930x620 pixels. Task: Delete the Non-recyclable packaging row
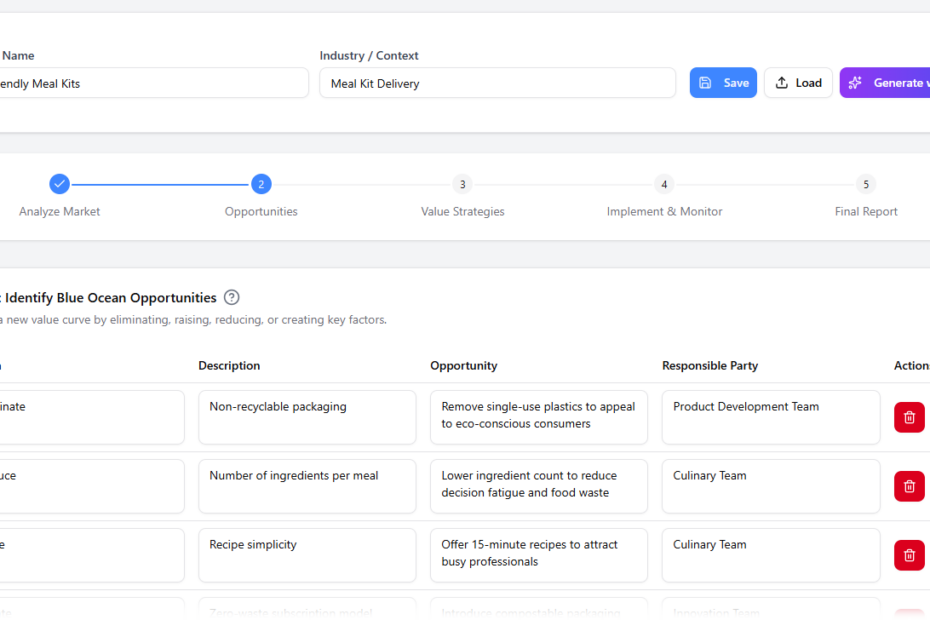pyautogui.click(x=908, y=417)
